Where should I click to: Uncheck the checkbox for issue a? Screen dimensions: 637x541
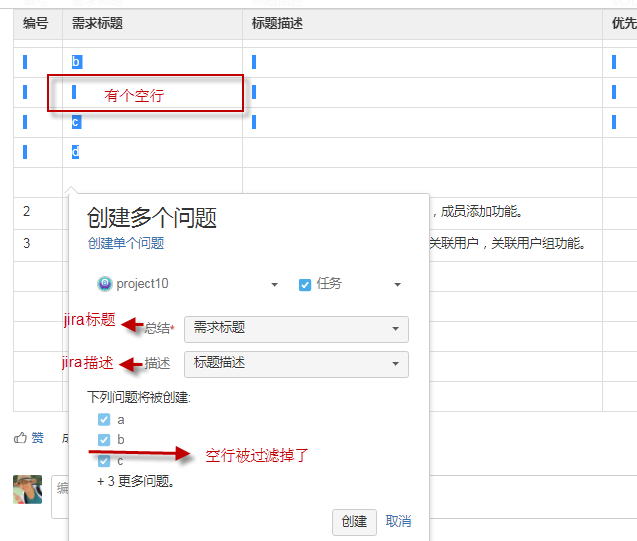104,420
